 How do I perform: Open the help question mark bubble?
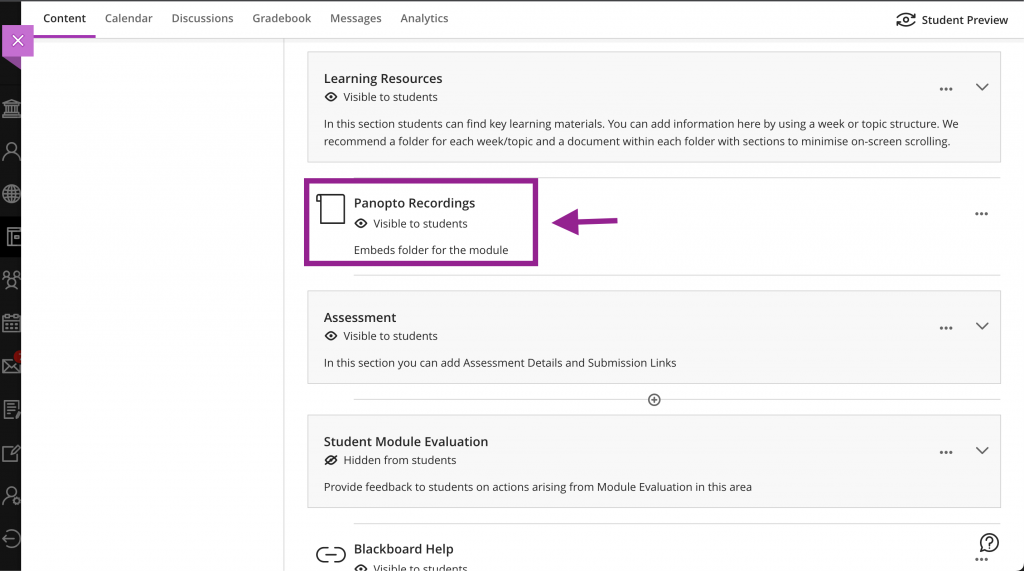[x=989, y=542]
